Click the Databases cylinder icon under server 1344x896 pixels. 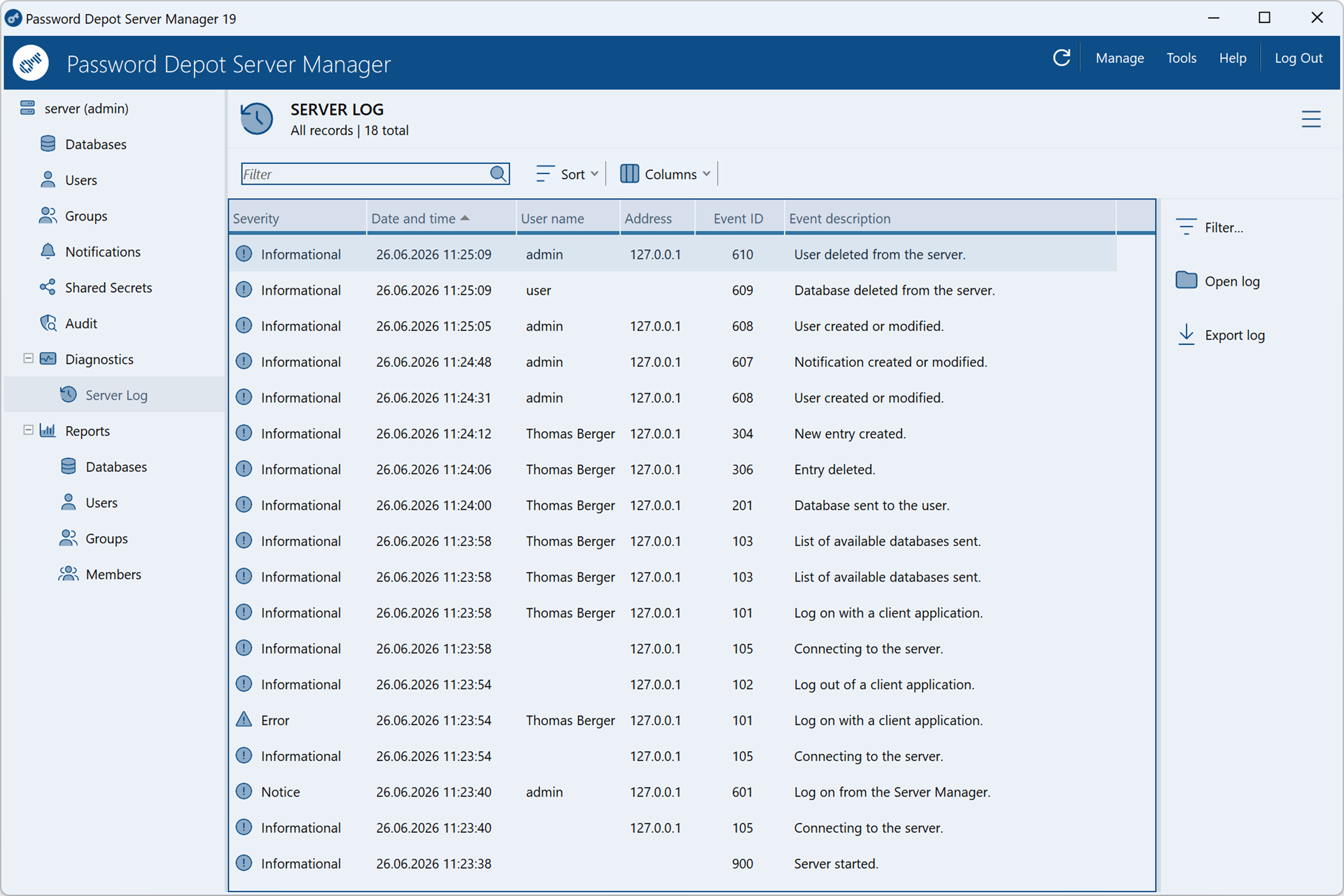[x=48, y=143]
